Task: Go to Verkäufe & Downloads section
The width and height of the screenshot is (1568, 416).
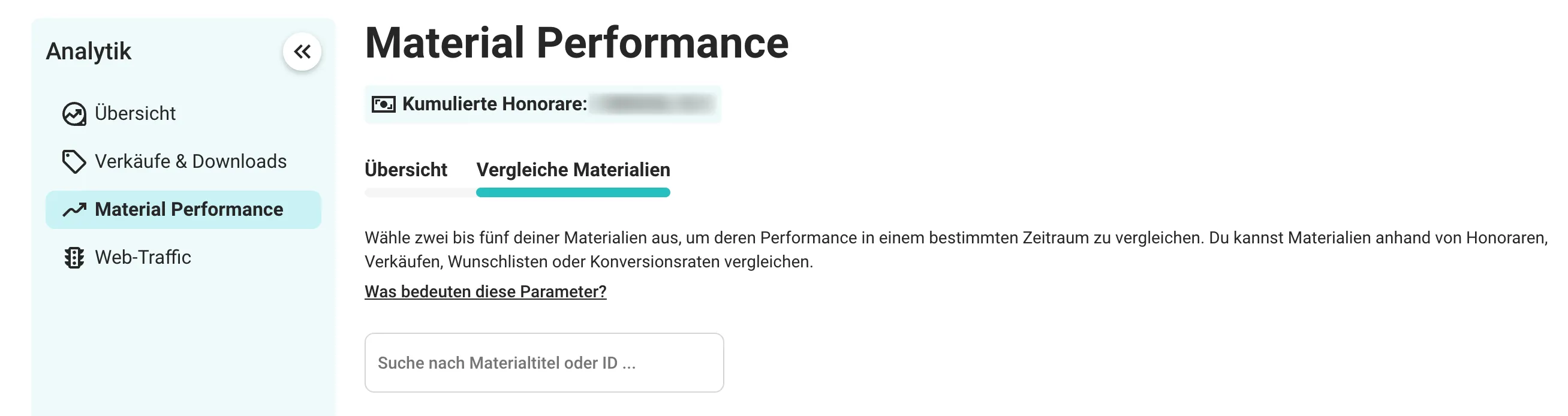Action: [191, 162]
